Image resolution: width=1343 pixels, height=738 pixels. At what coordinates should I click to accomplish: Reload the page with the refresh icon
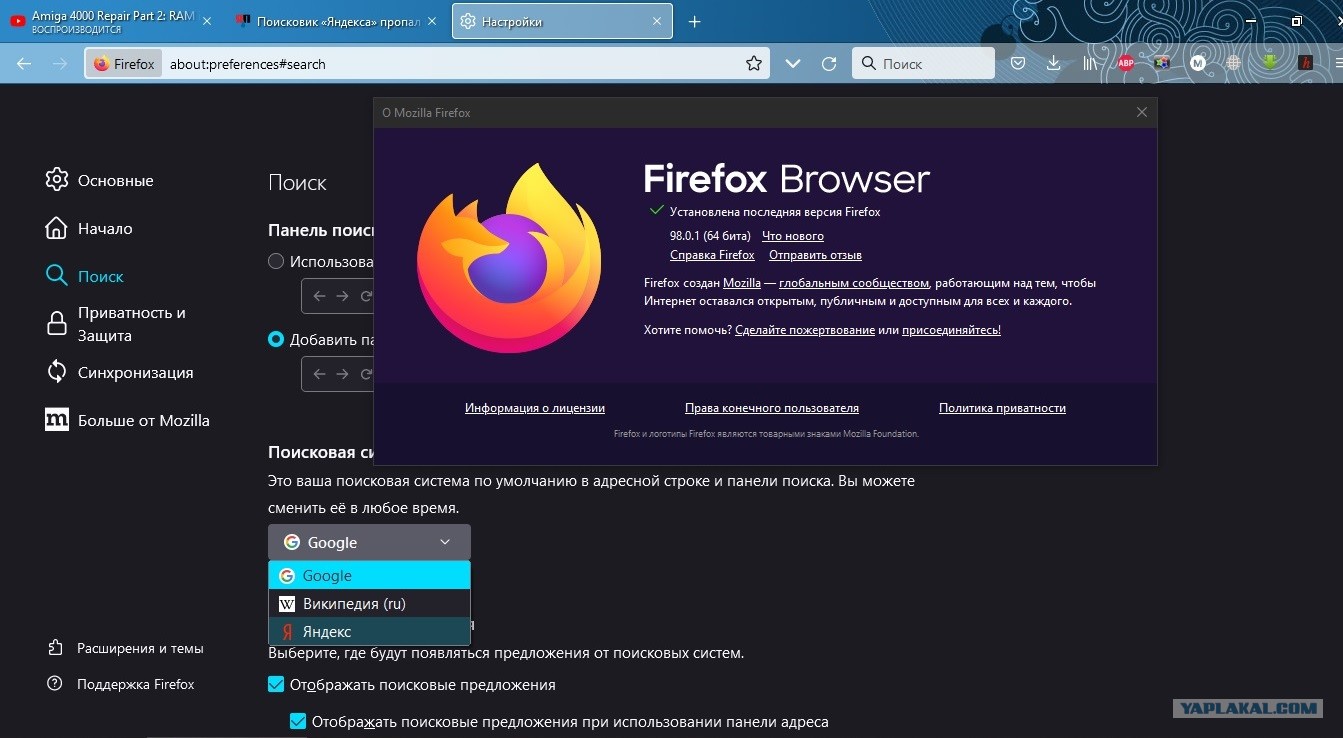click(829, 63)
